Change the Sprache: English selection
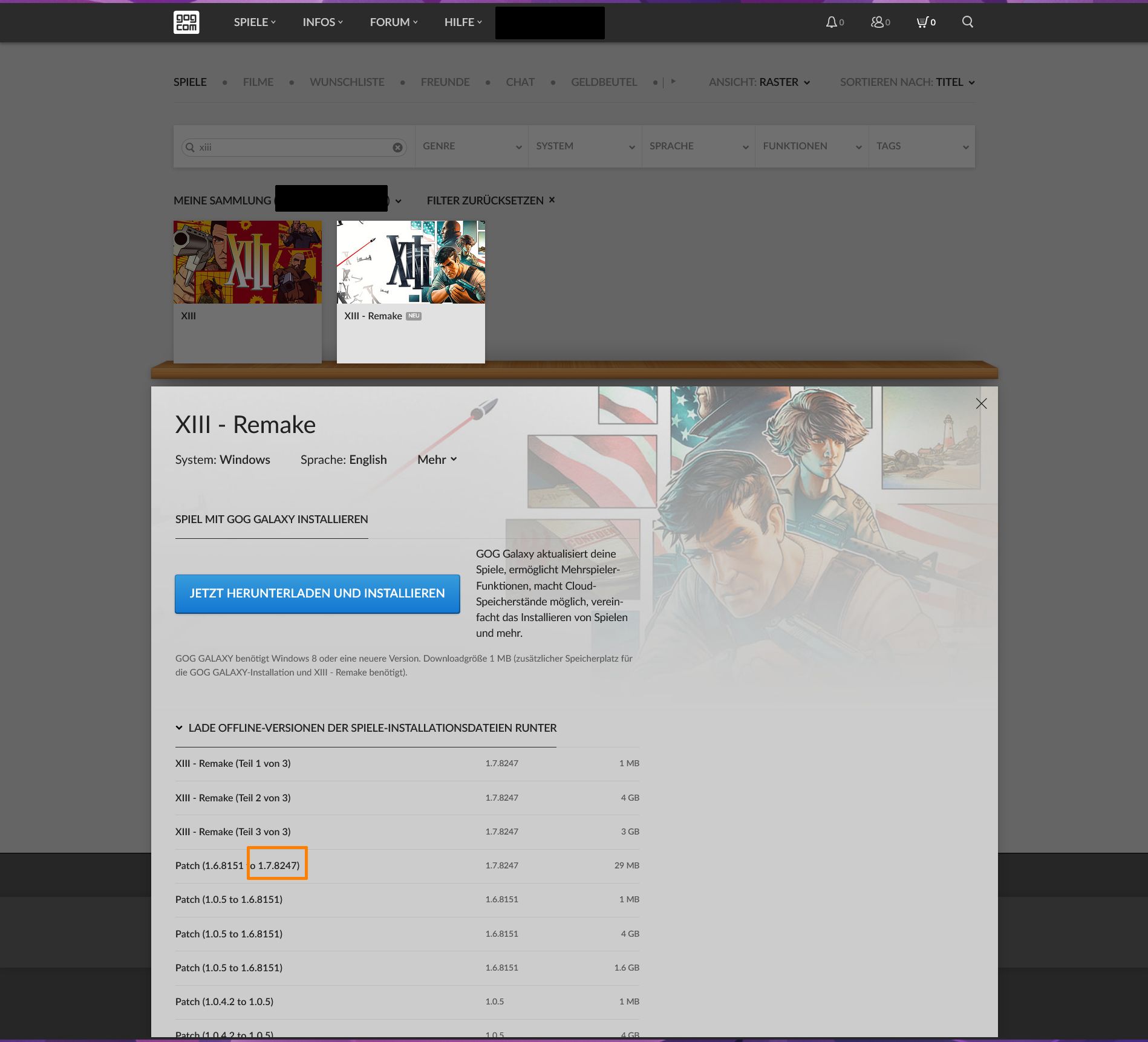This screenshot has height=1042, width=1148. [344, 460]
